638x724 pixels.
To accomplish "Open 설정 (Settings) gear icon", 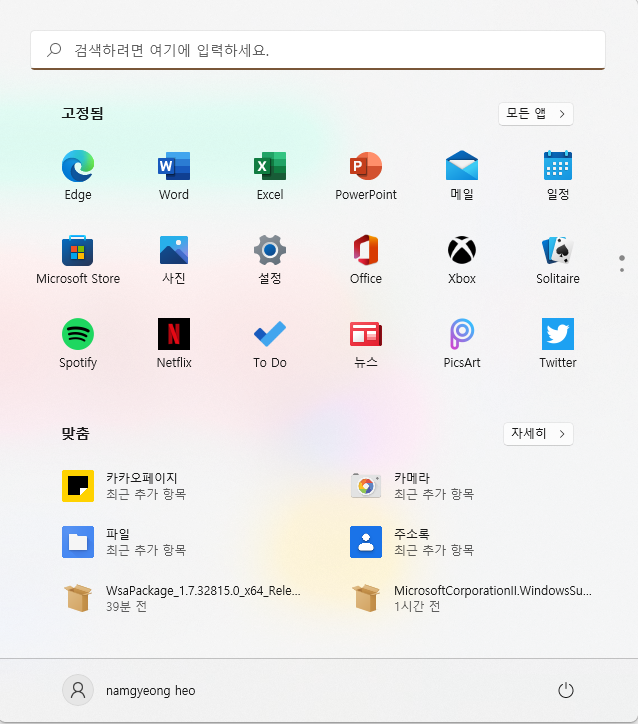I will click(270, 259).
